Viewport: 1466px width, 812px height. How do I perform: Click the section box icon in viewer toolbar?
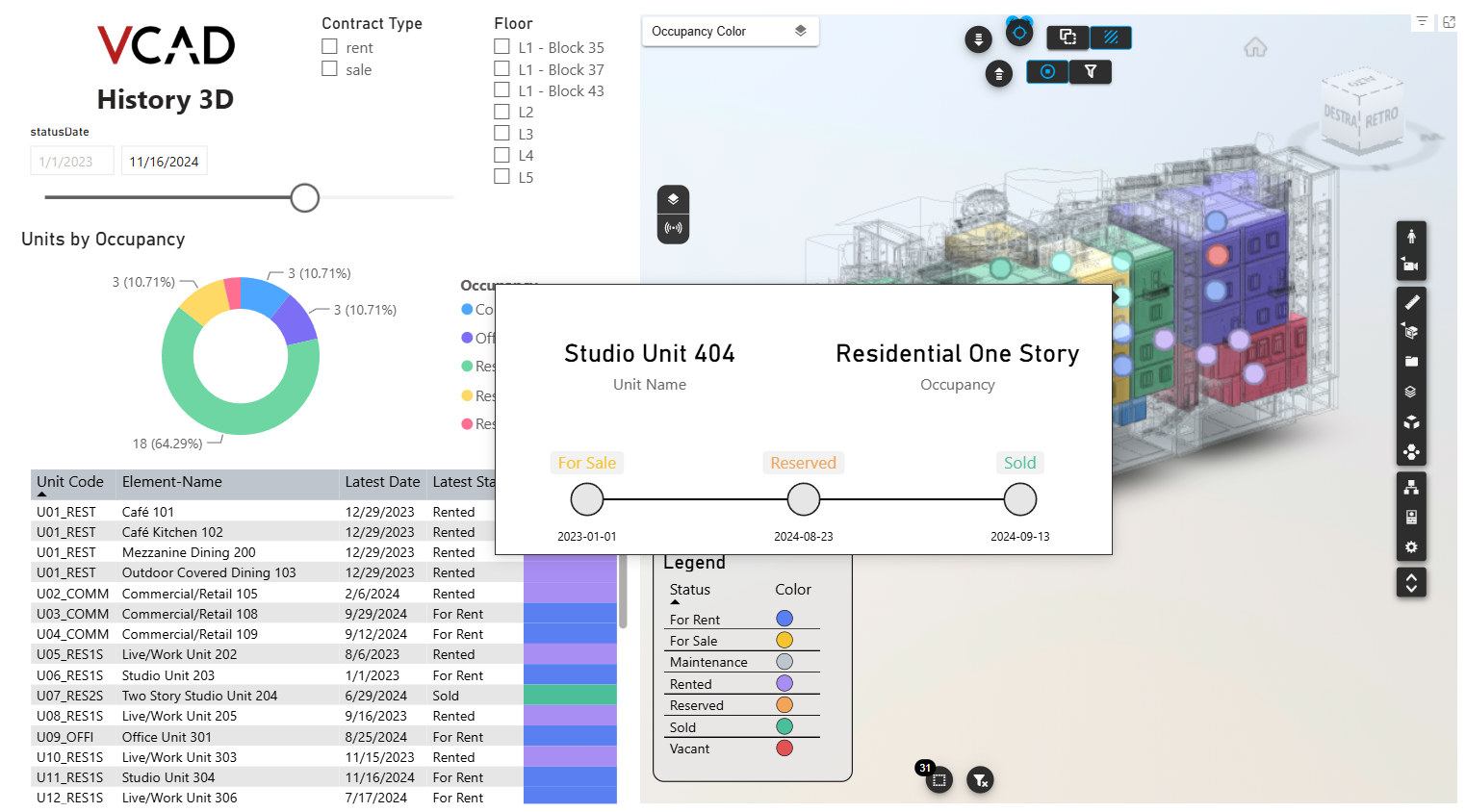coord(1411,332)
